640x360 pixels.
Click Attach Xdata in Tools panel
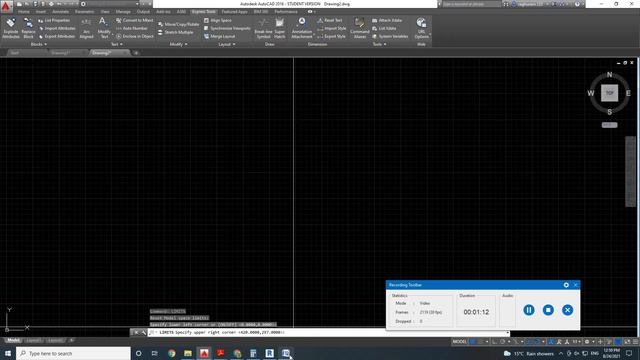click(387, 20)
